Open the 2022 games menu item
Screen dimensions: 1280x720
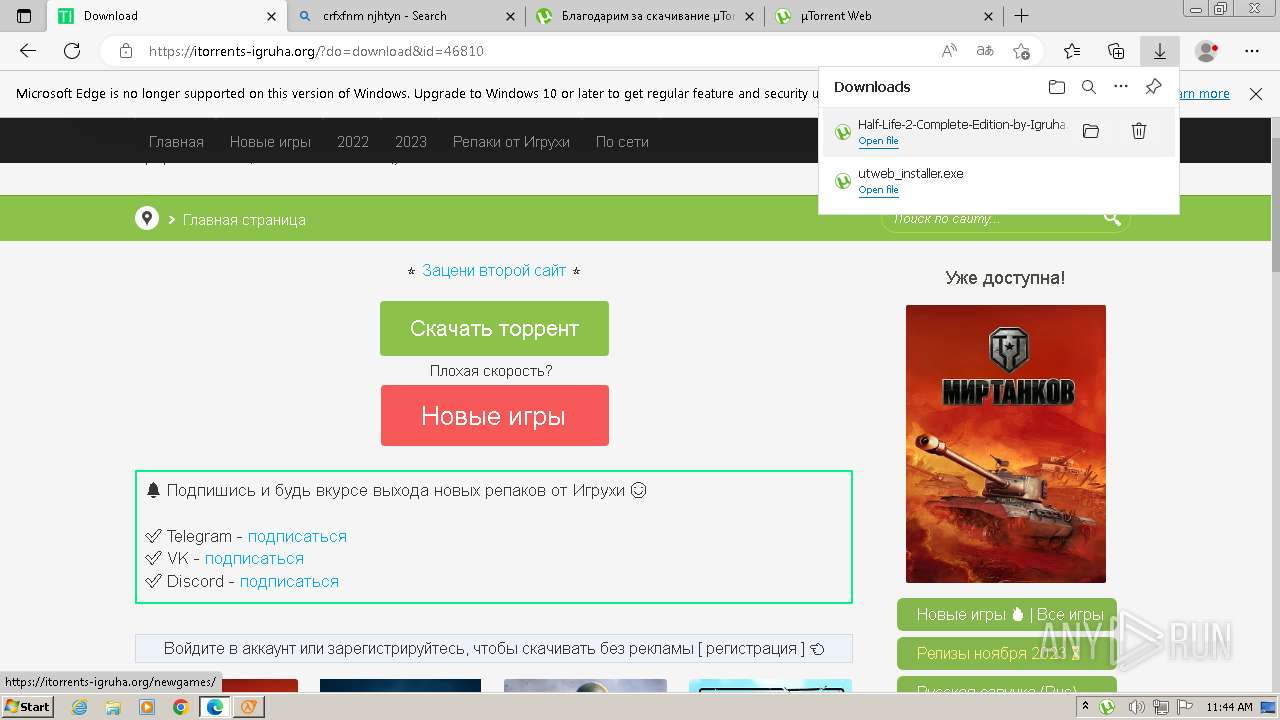353,142
